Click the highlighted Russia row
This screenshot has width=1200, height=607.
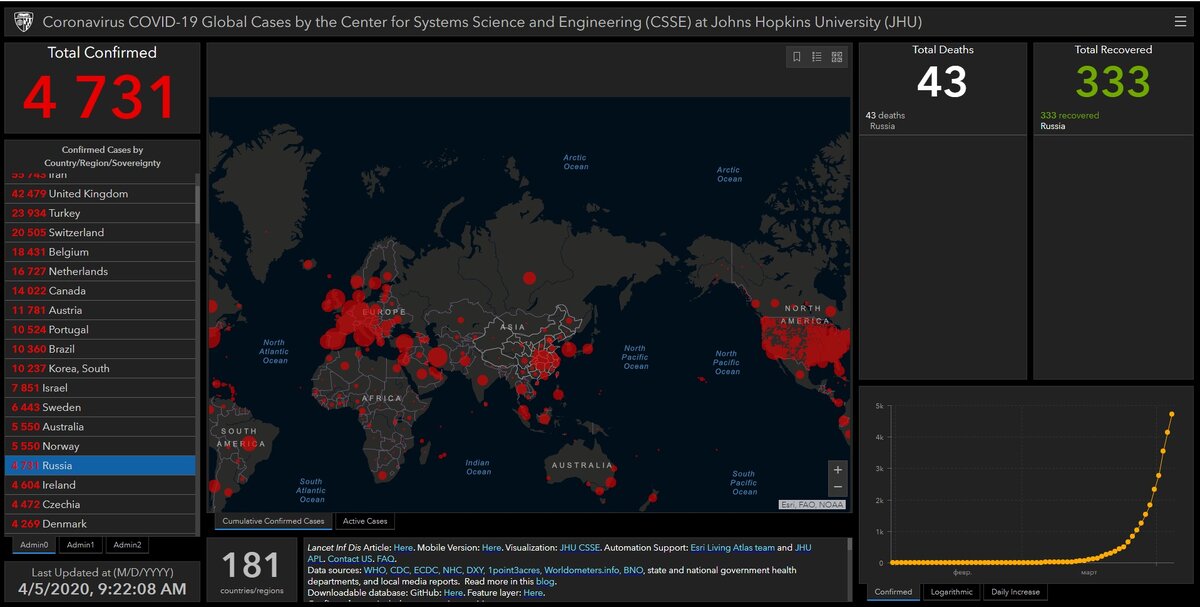coord(100,466)
